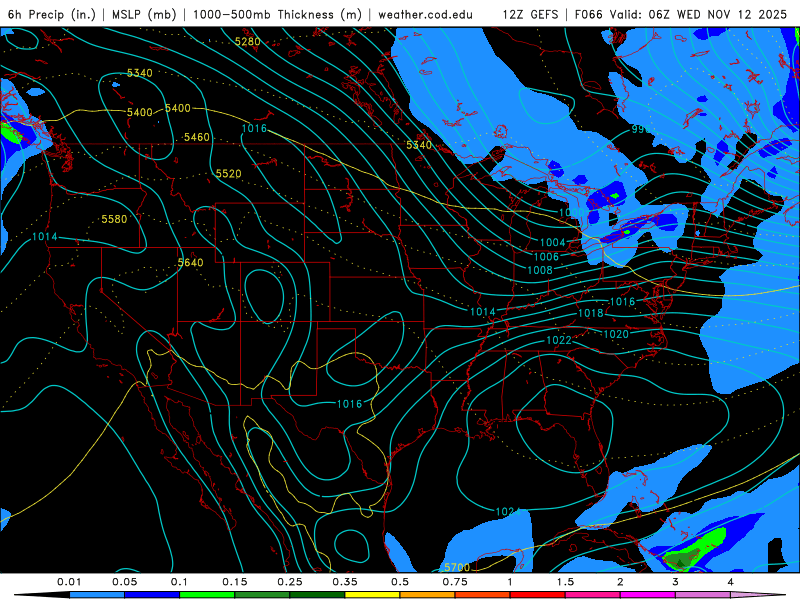
Task: Click the 1006 isobar label
Action: coord(546,257)
